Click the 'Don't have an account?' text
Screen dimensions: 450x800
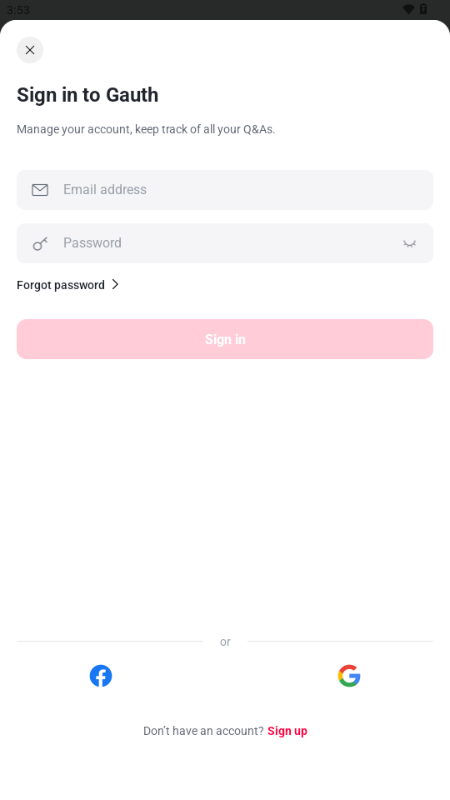pyautogui.click(x=204, y=731)
